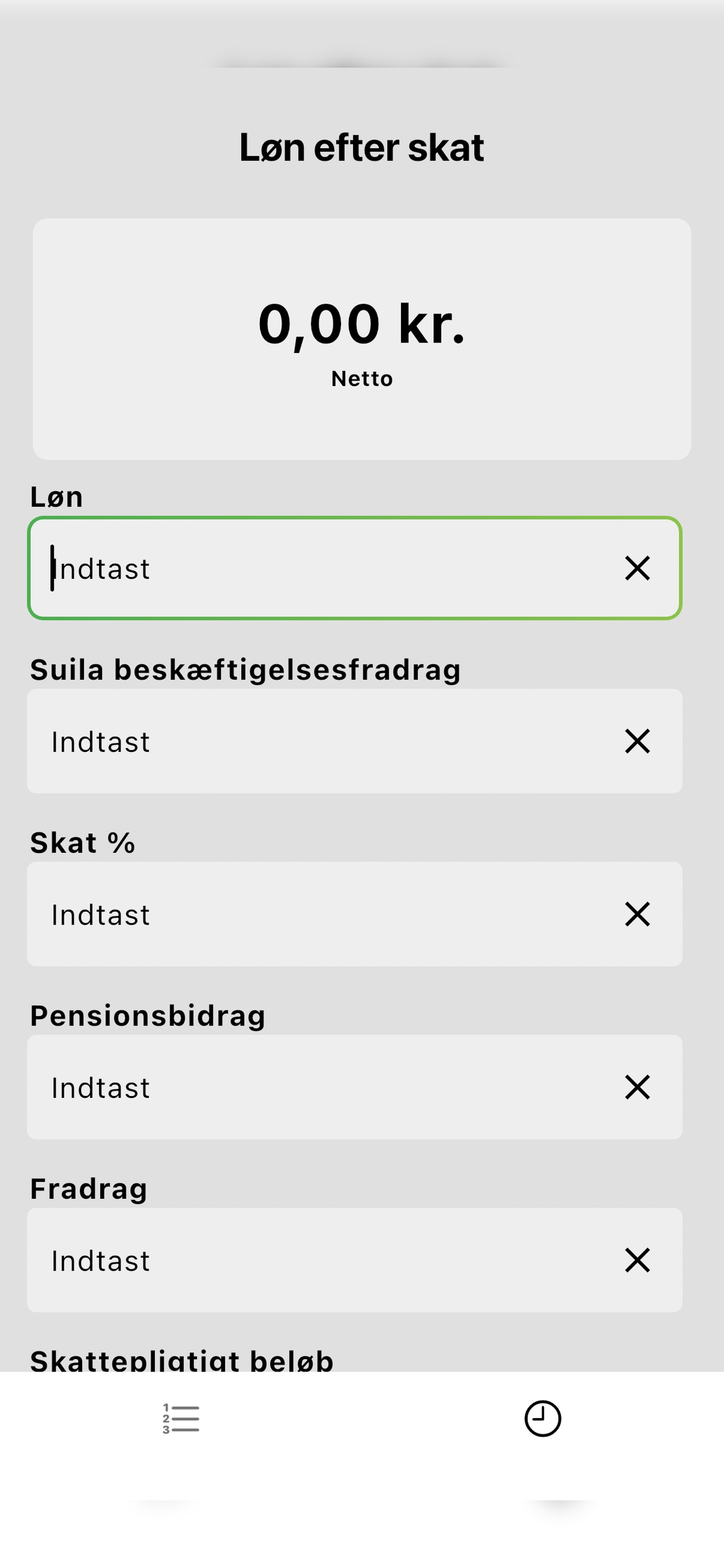Tap the Netto label in result card
The width and height of the screenshot is (724, 1568).
(362, 379)
